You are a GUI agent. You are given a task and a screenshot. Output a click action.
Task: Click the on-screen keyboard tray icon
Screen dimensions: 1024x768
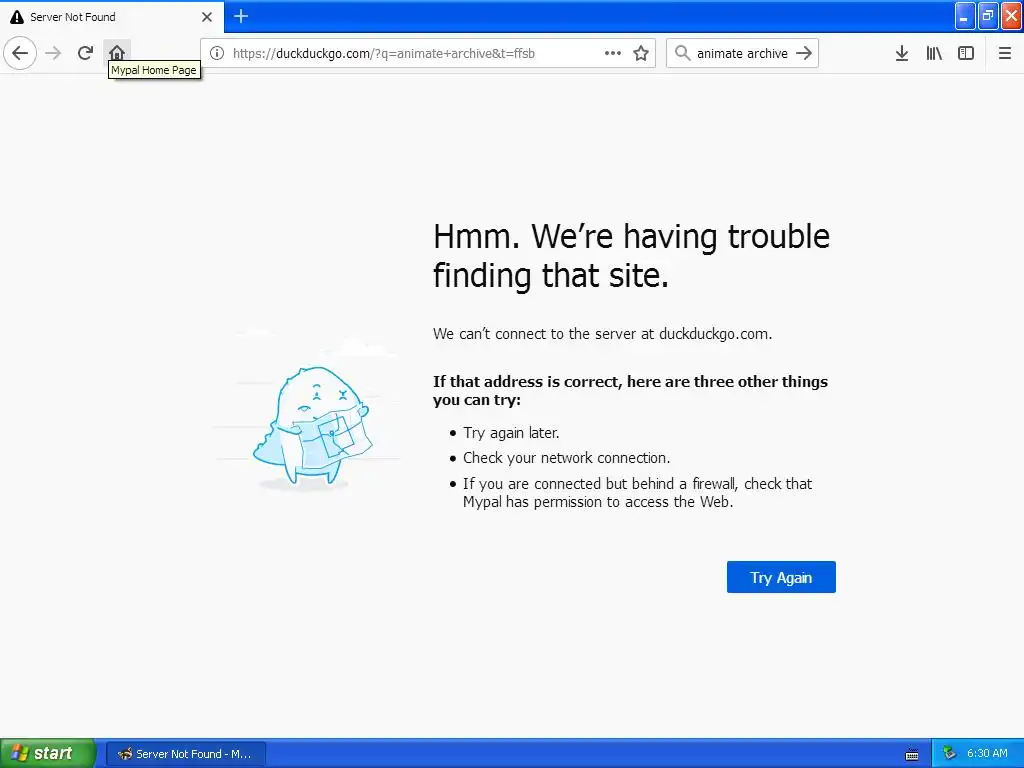(x=912, y=754)
